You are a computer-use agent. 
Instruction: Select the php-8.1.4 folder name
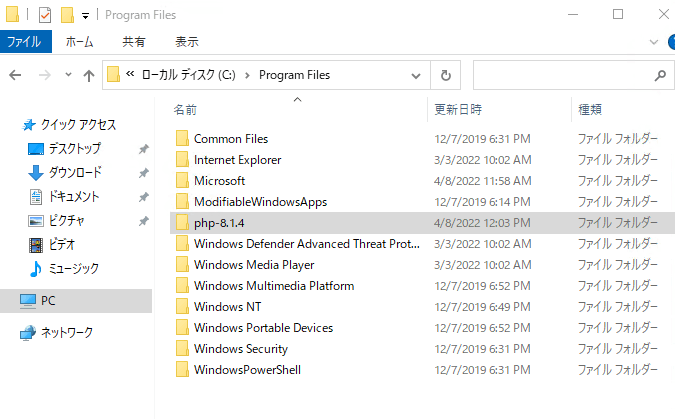[219, 223]
